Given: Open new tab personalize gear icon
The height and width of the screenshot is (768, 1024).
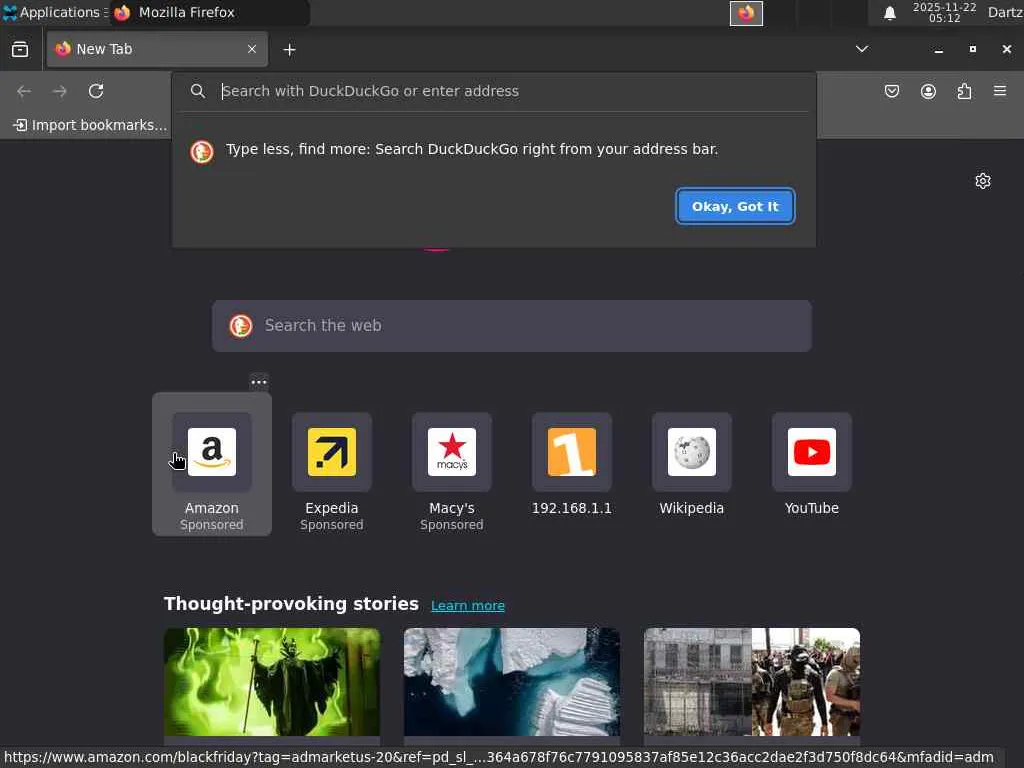Looking at the screenshot, I should click(x=983, y=181).
